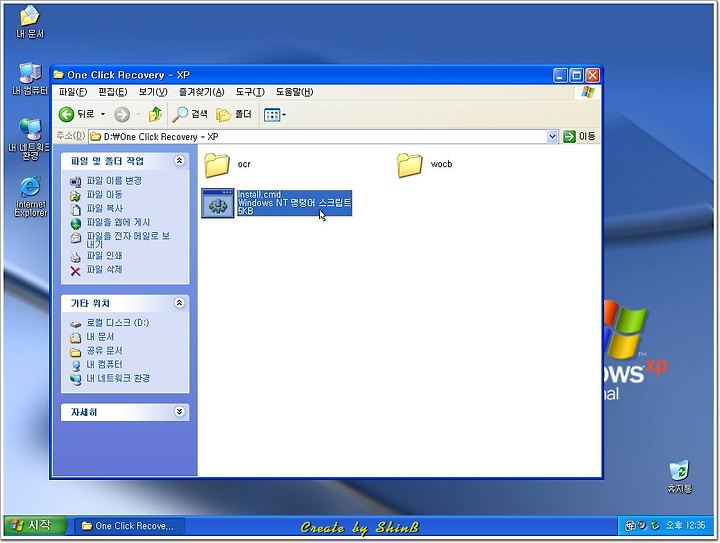Click the 파일 복사 copy file link
The width and height of the screenshot is (720, 543).
(x=105, y=208)
